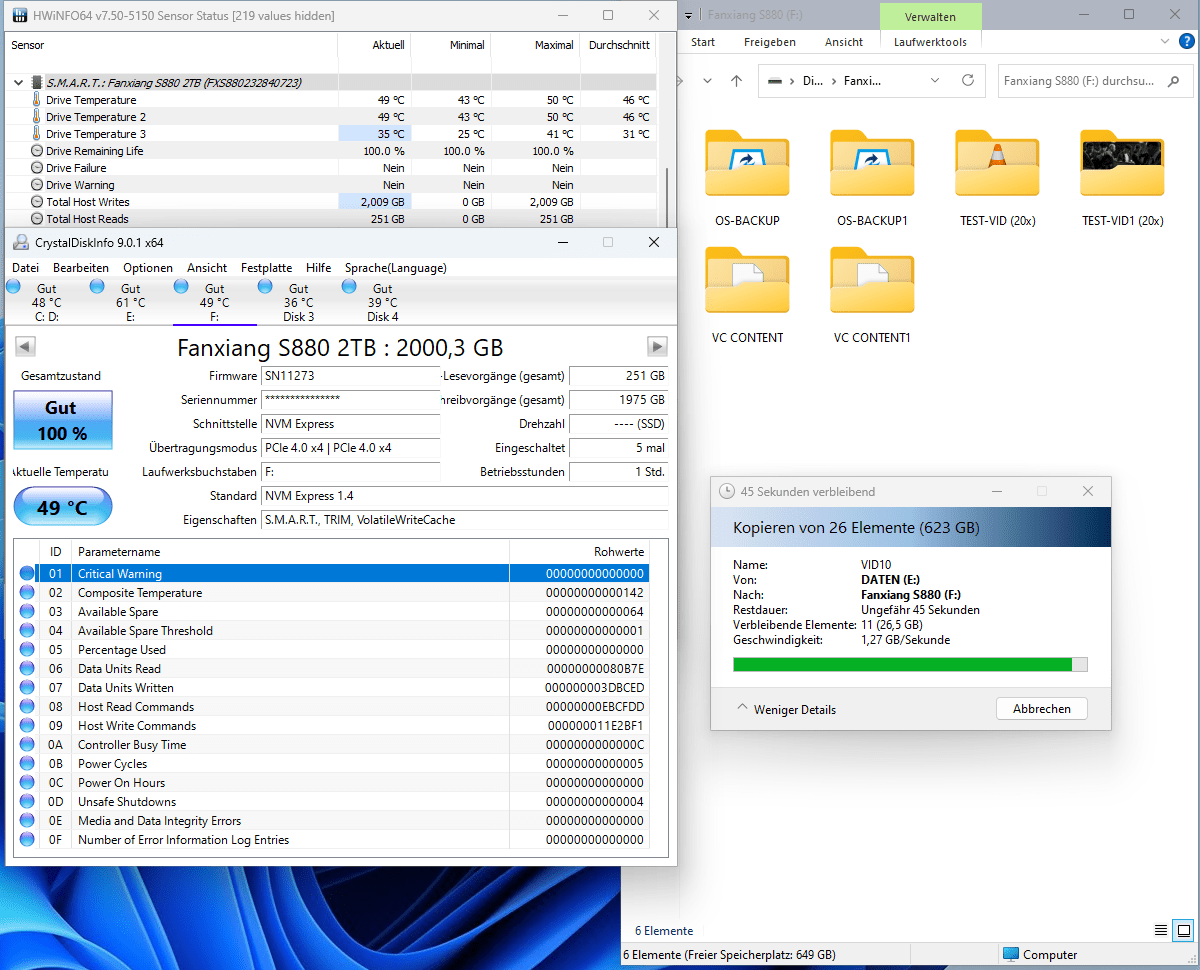Image resolution: width=1200 pixels, height=970 pixels.
Task: Click the clock icon beside Total Host Writes
Action: (x=37, y=202)
